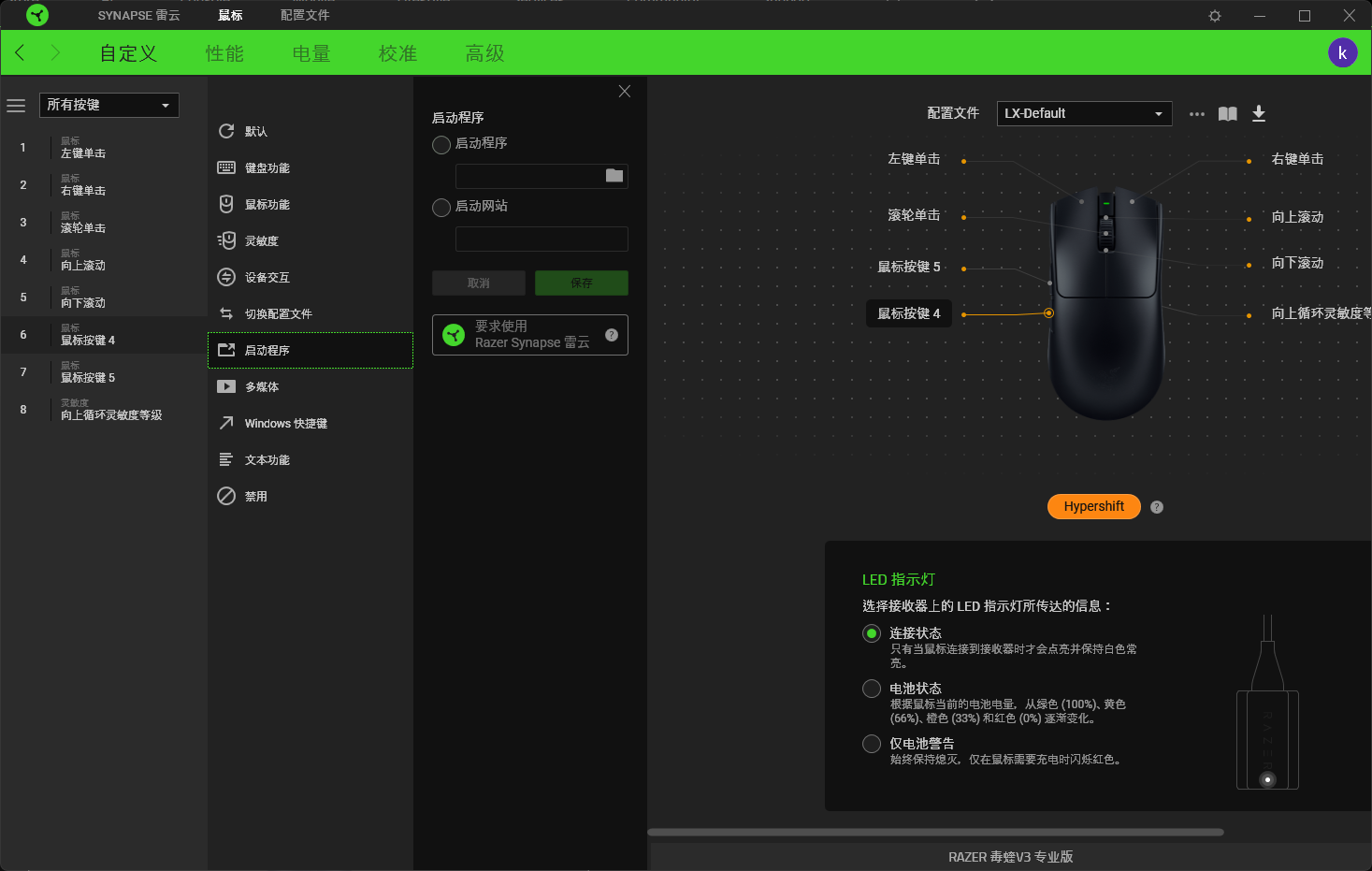This screenshot has height=871, width=1372.
Task: Select the 灵敏度 sensitivity icon
Action: 226,240
